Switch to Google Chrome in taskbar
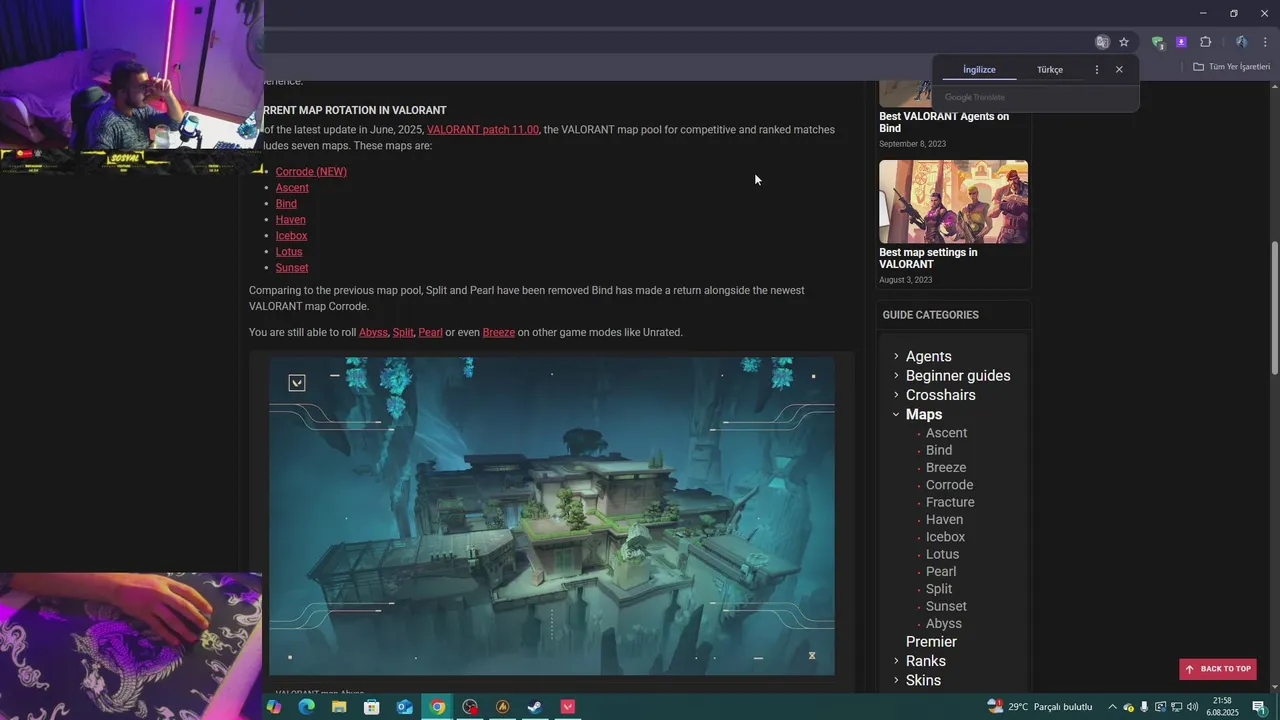This screenshot has height=720, width=1280. pos(437,707)
